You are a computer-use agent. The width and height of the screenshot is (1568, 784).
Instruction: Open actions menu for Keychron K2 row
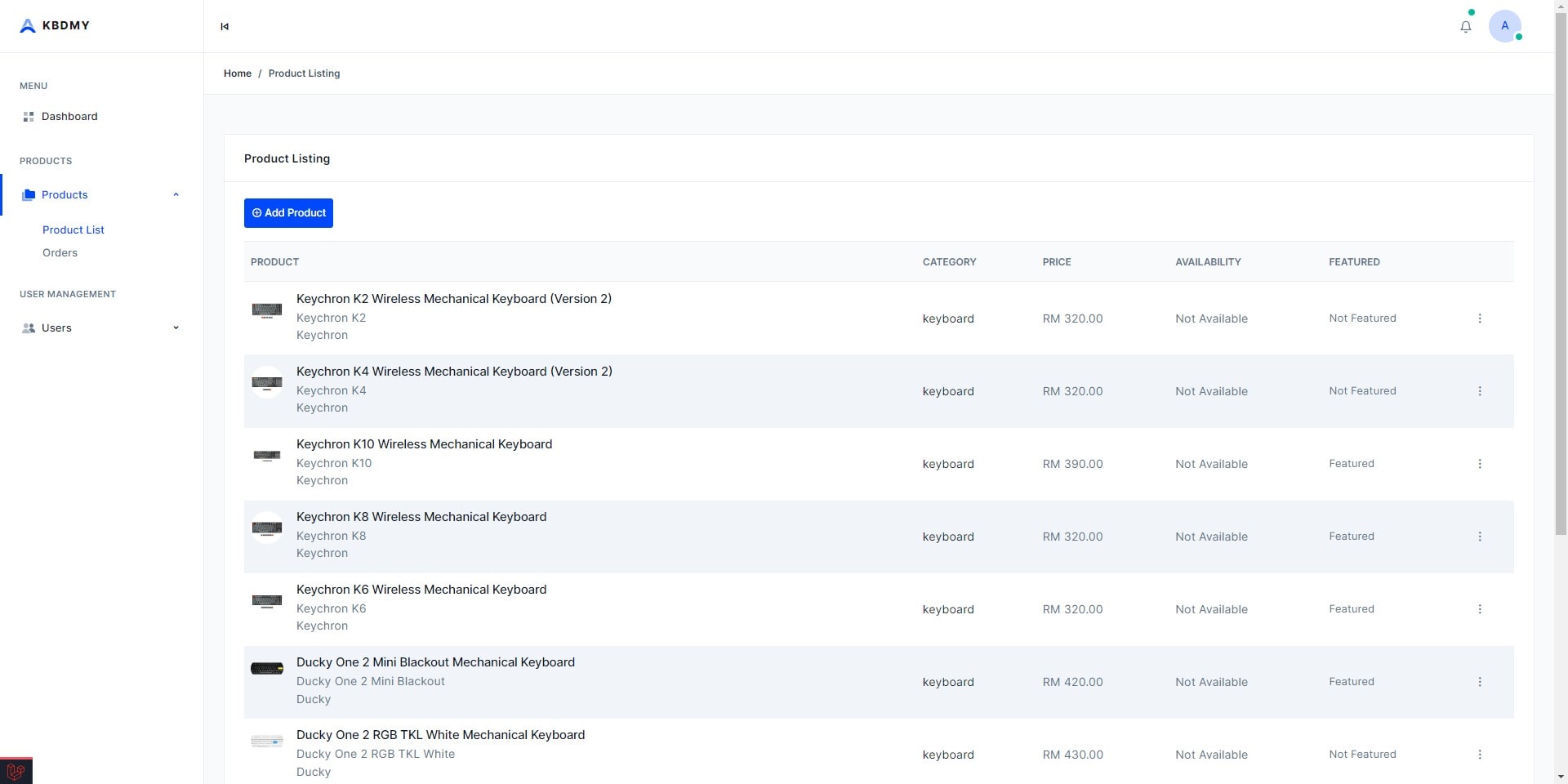(1479, 318)
